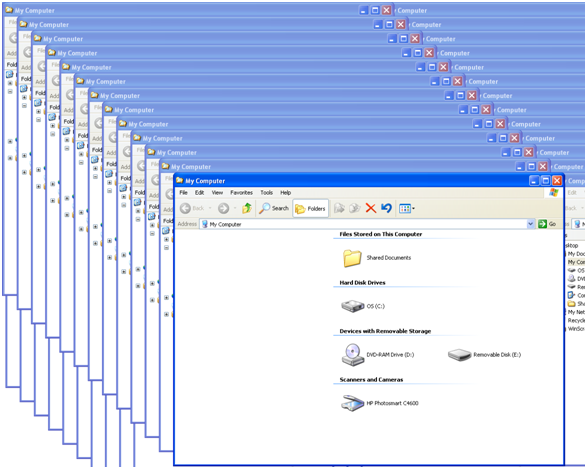Click the Forward arrow in the front window

[x=223, y=208]
